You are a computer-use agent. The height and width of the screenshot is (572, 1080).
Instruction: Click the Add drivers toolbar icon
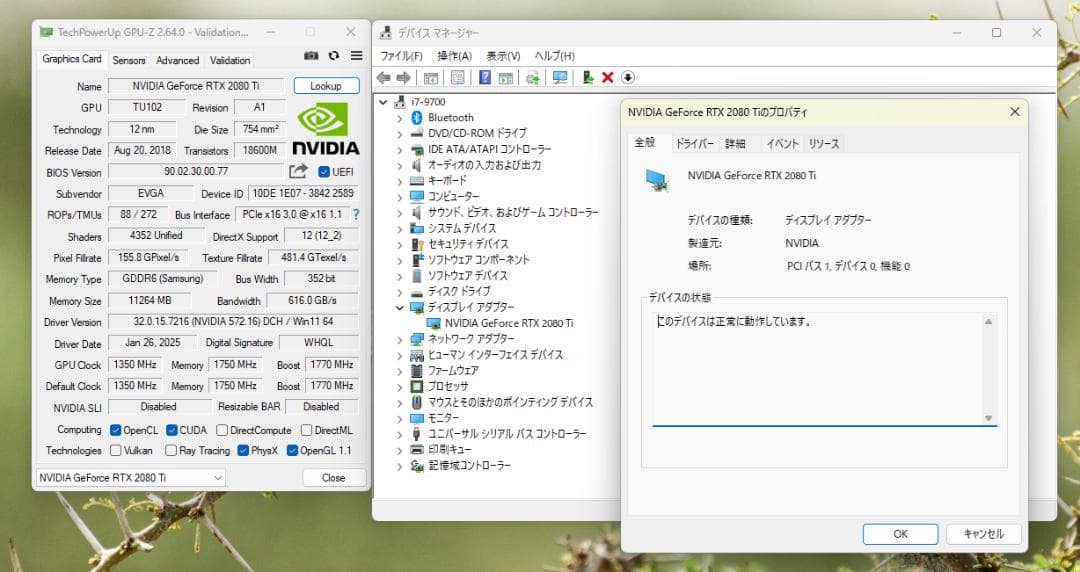point(588,78)
